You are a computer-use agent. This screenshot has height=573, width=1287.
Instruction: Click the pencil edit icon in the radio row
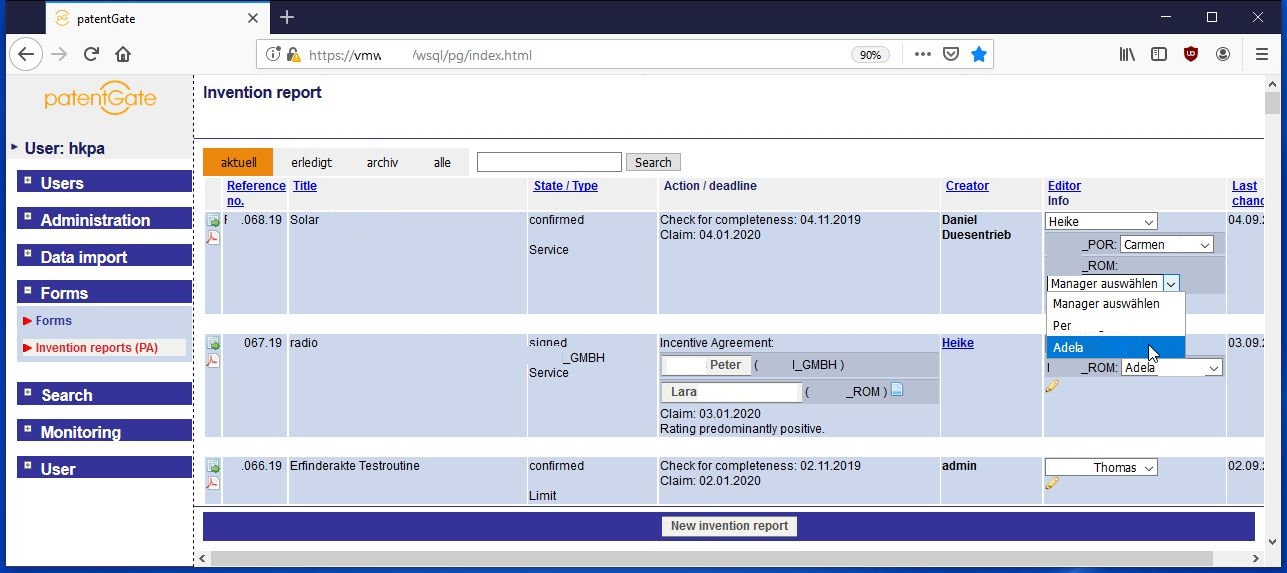tap(1052, 386)
